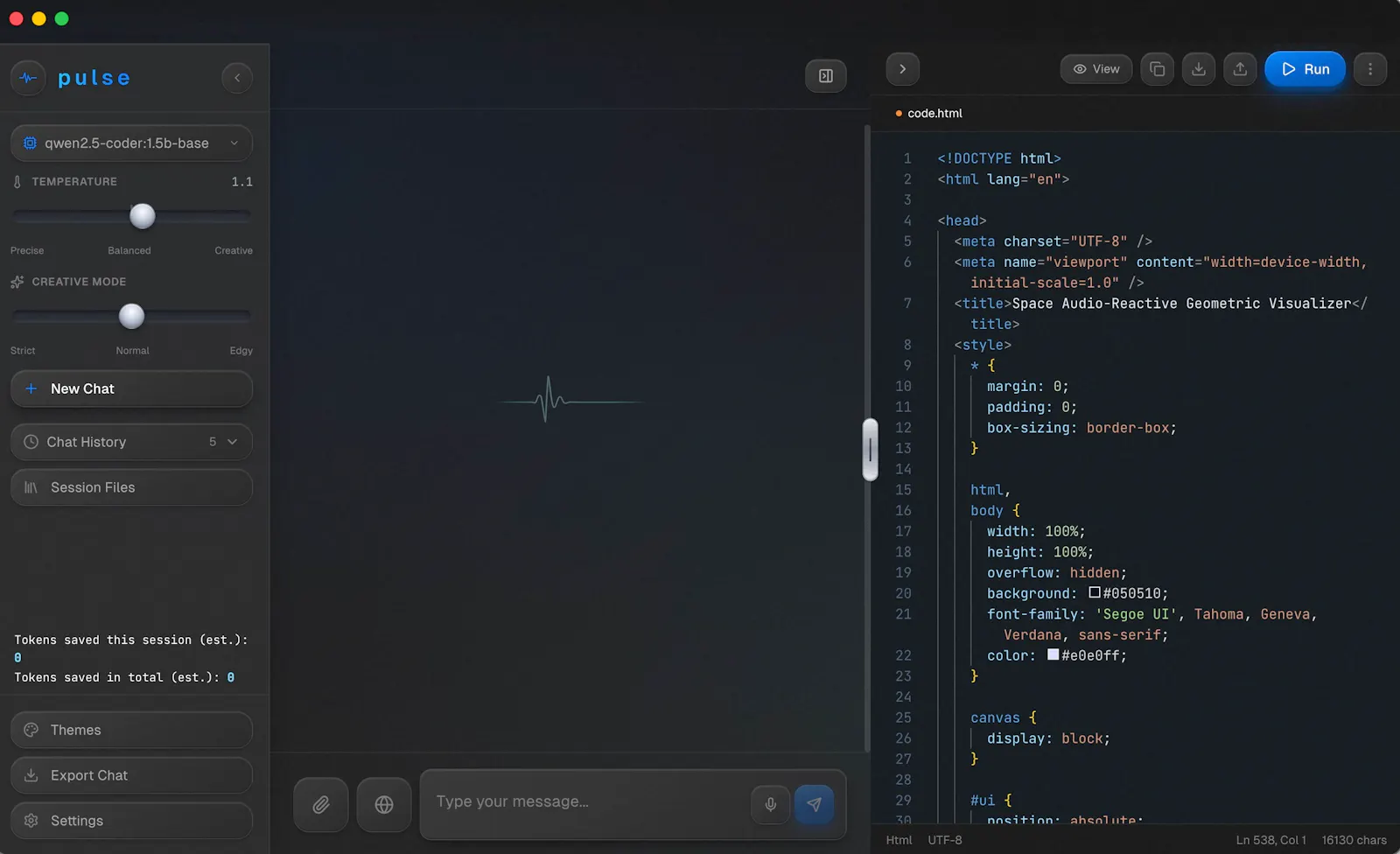Click the 'Creative' temperature label
This screenshot has height=854, width=1400.
[x=234, y=250]
